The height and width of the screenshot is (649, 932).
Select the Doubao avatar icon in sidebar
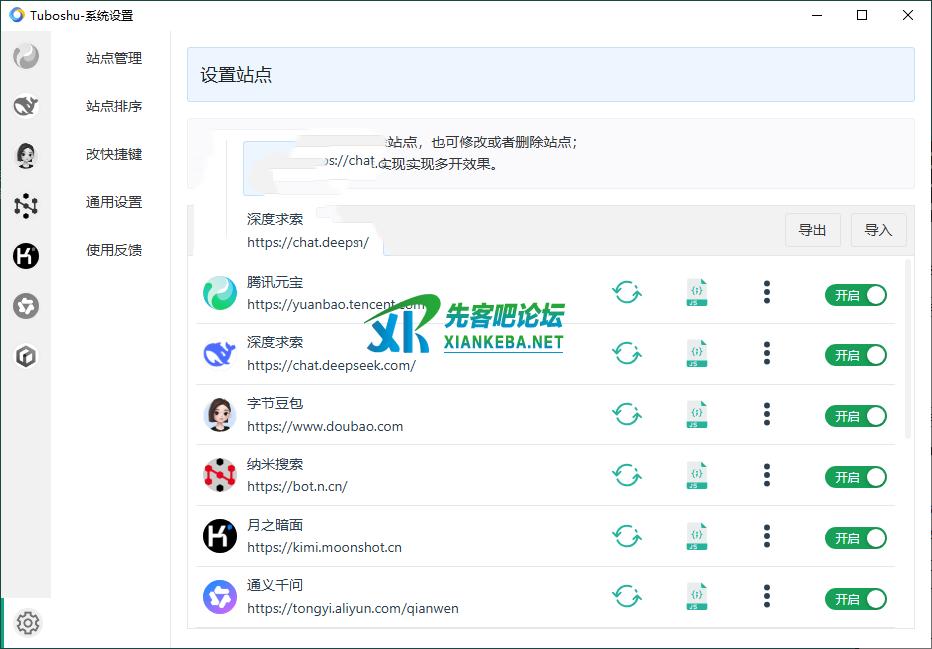point(26,155)
